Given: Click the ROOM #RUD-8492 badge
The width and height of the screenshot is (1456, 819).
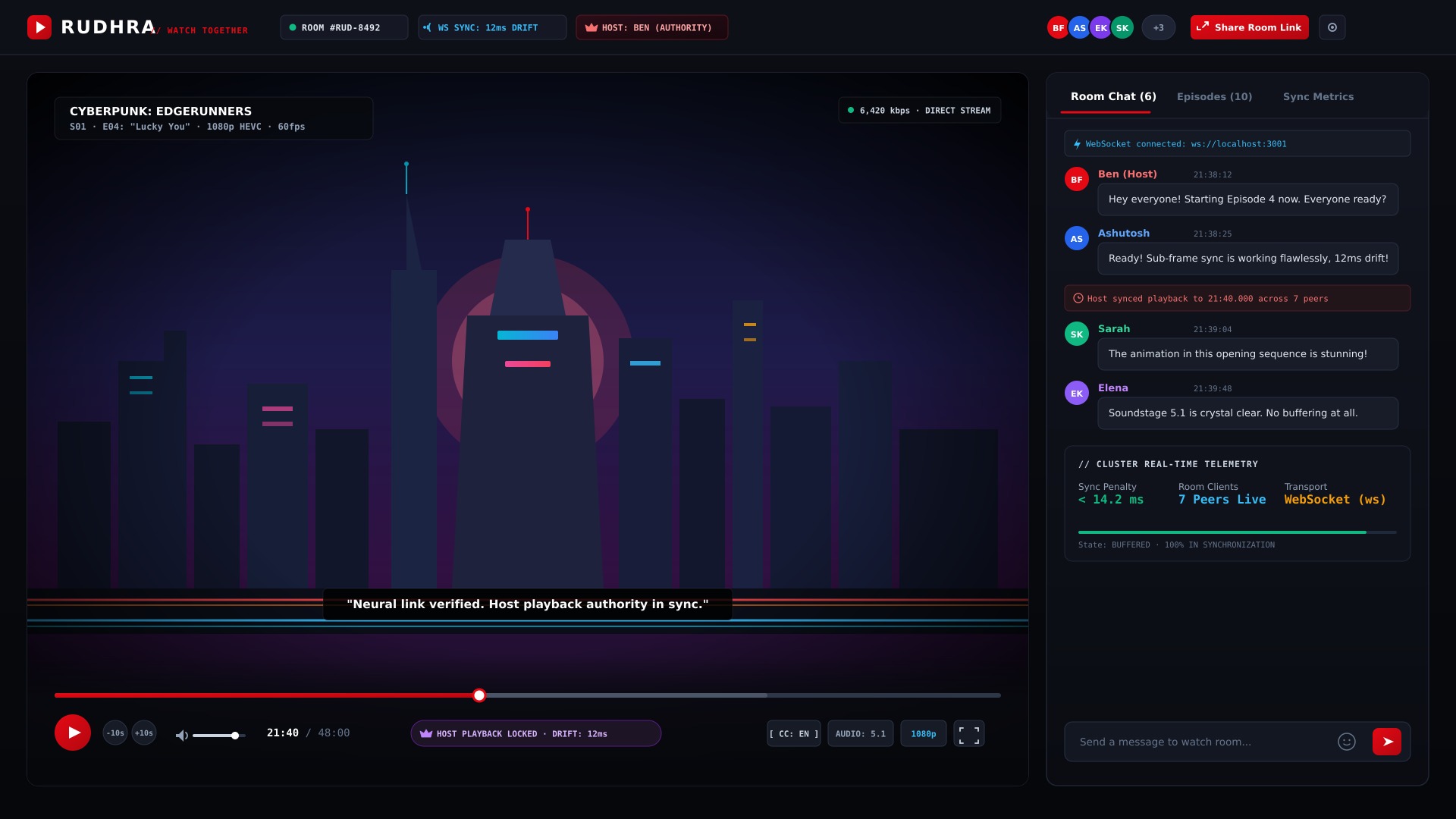Looking at the screenshot, I should point(344,27).
